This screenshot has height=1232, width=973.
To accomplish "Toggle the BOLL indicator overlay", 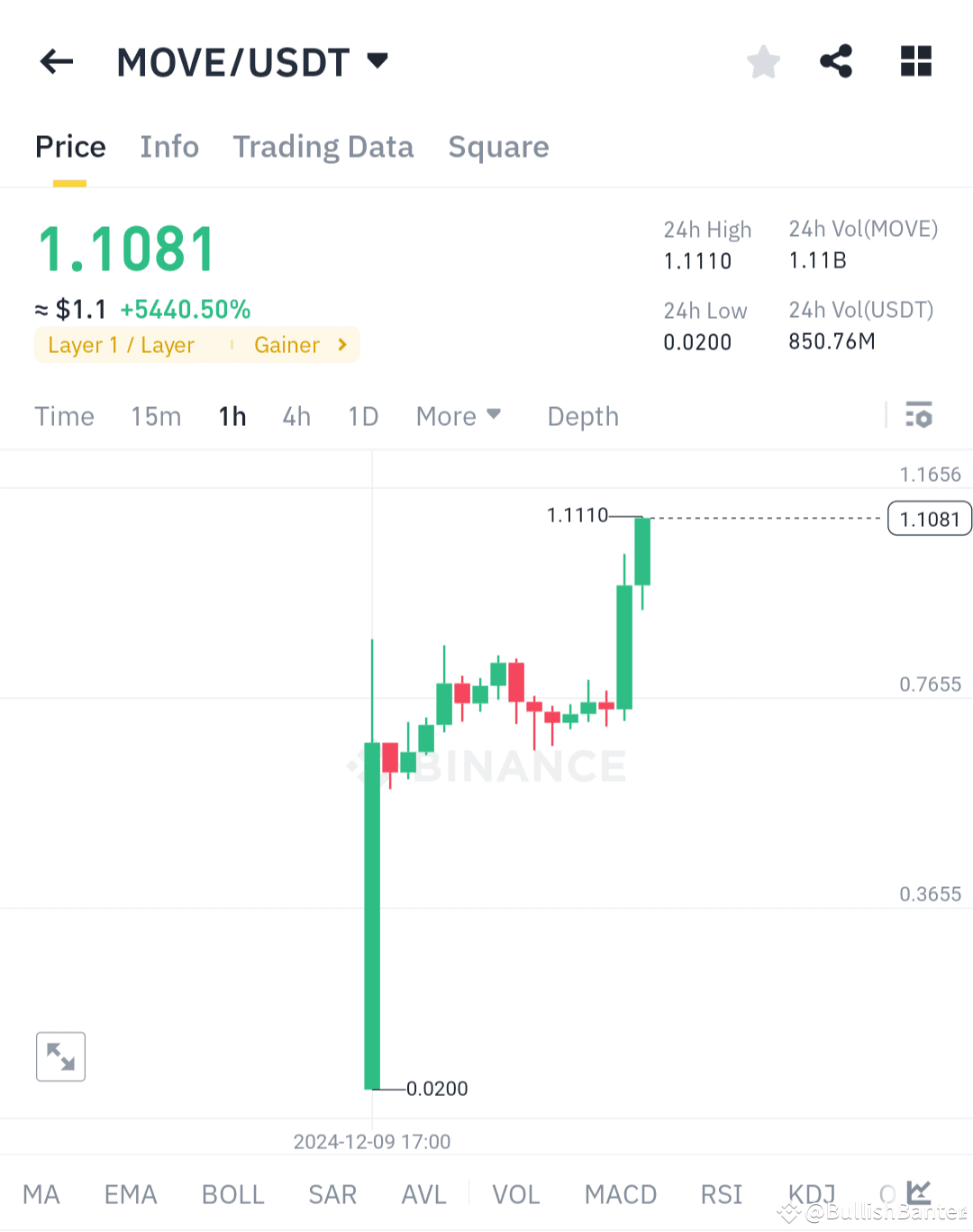I will [x=232, y=1194].
